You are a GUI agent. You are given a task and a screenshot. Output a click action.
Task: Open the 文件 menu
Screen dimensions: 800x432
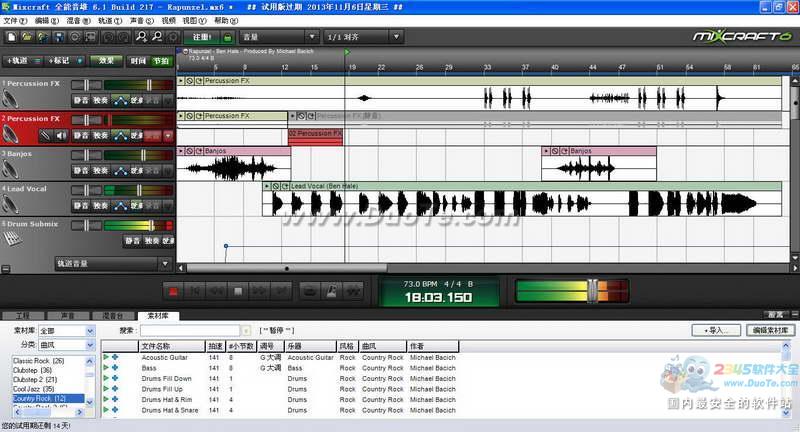coord(15,21)
